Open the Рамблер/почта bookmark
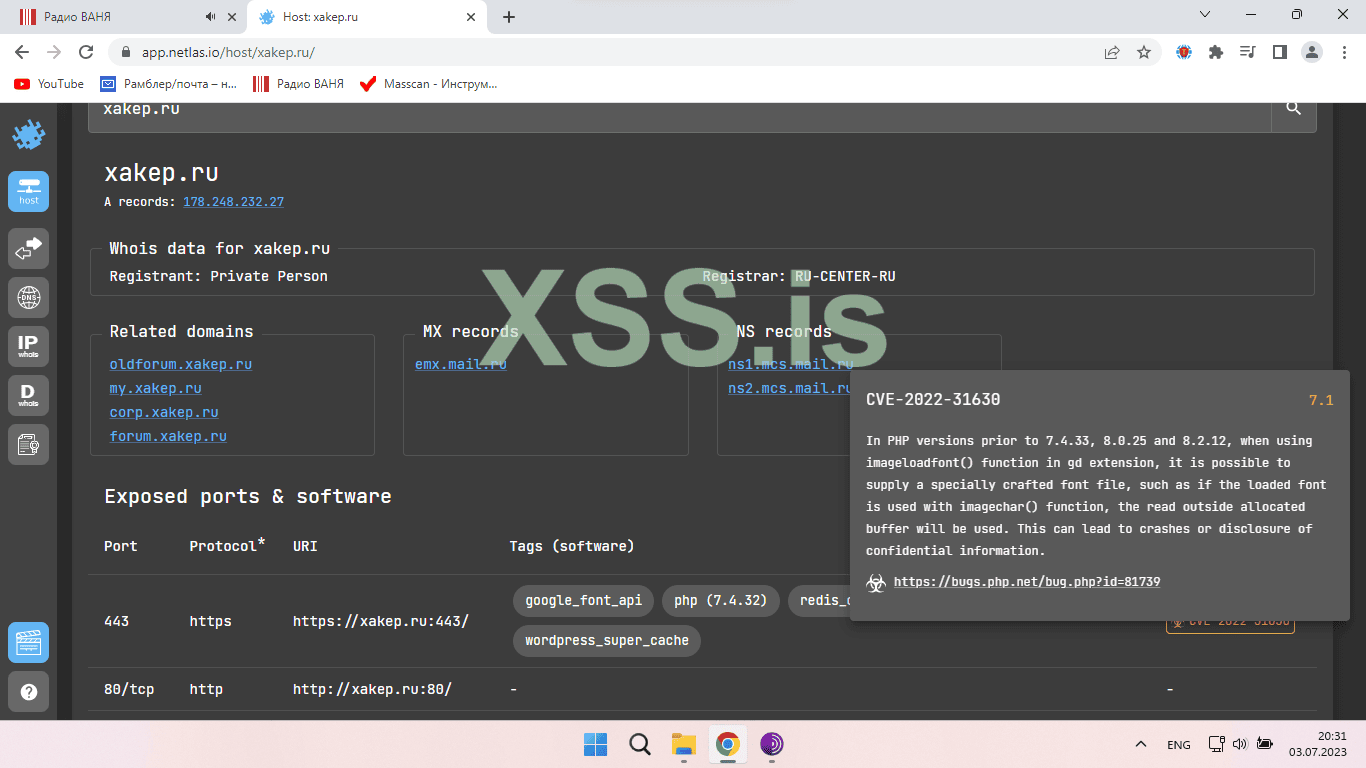The image size is (1366, 768). tap(168, 84)
